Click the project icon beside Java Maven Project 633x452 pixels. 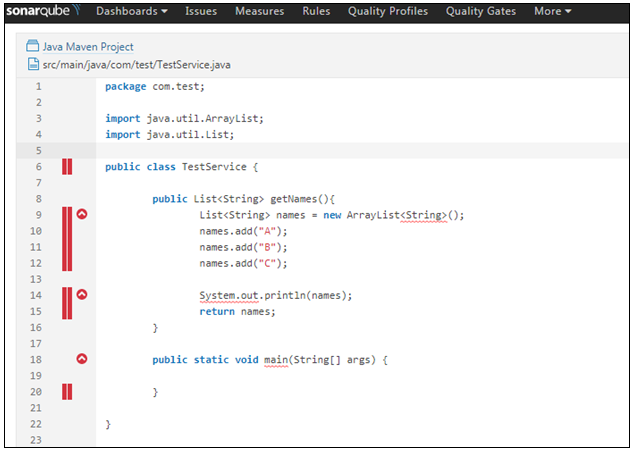tap(32, 46)
